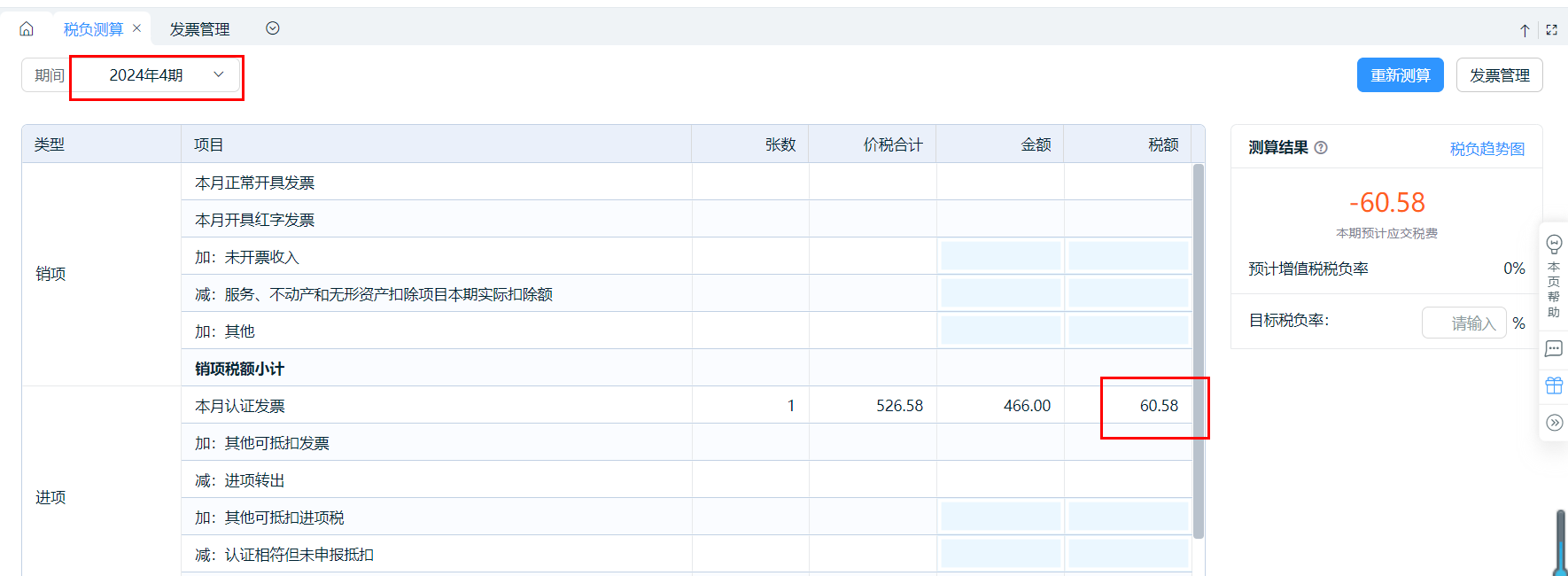1568x576 pixels.
Task: Open the chat message icon in sidebar
Action: (x=1554, y=348)
